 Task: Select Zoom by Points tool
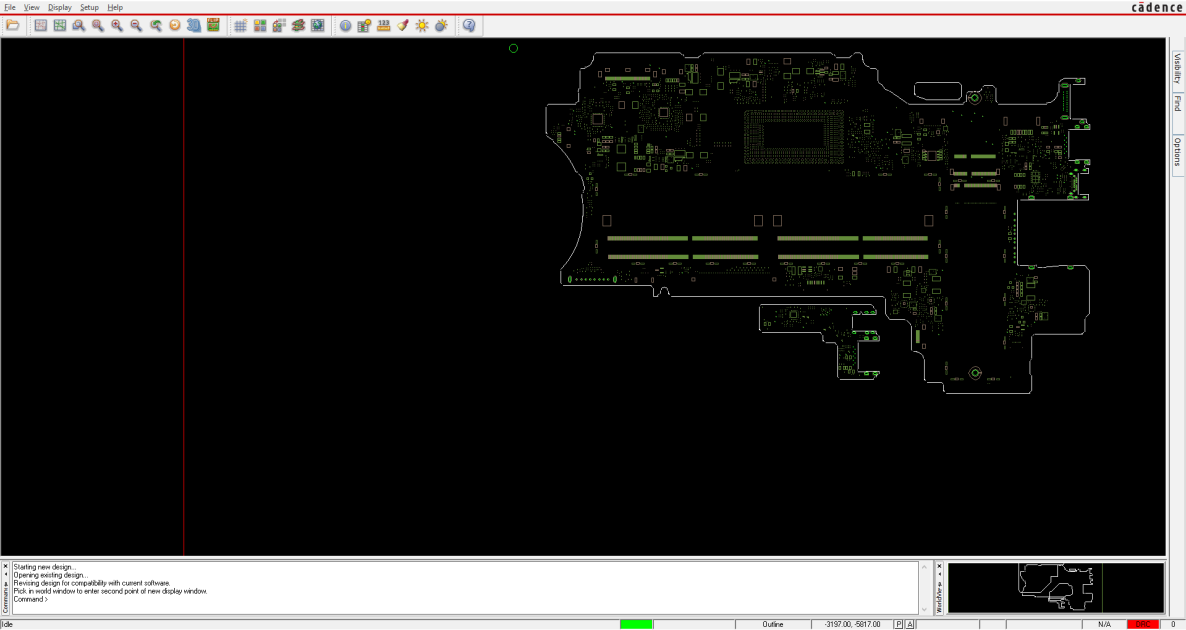click(79, 25)
